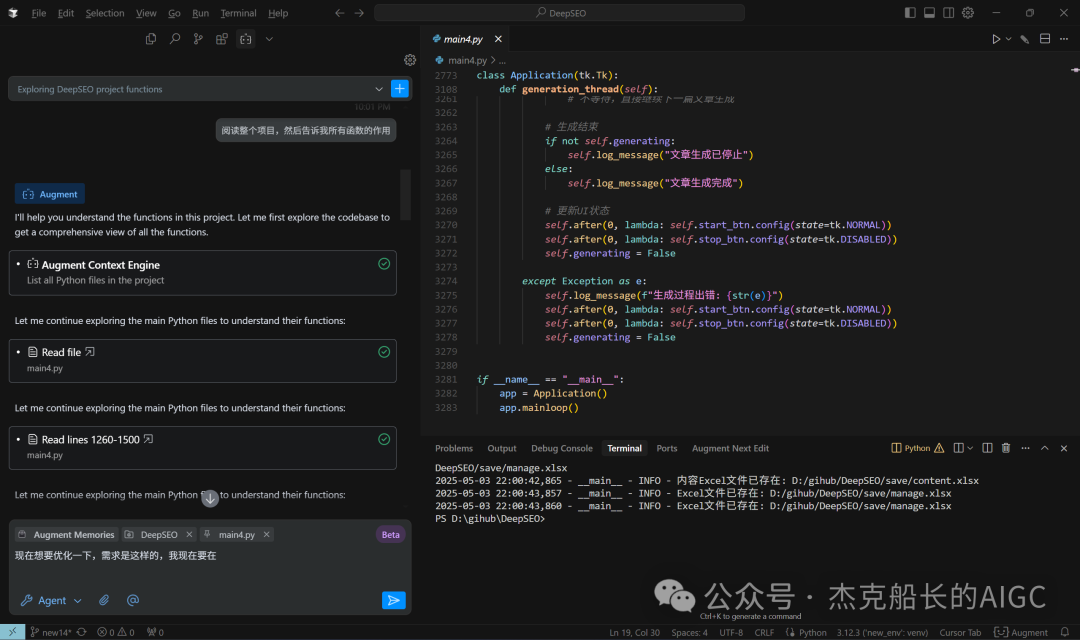Toggle secondary side bar layout icon
The height and width of the screenshot is (640, 1080).
click(x=948, y=12)
